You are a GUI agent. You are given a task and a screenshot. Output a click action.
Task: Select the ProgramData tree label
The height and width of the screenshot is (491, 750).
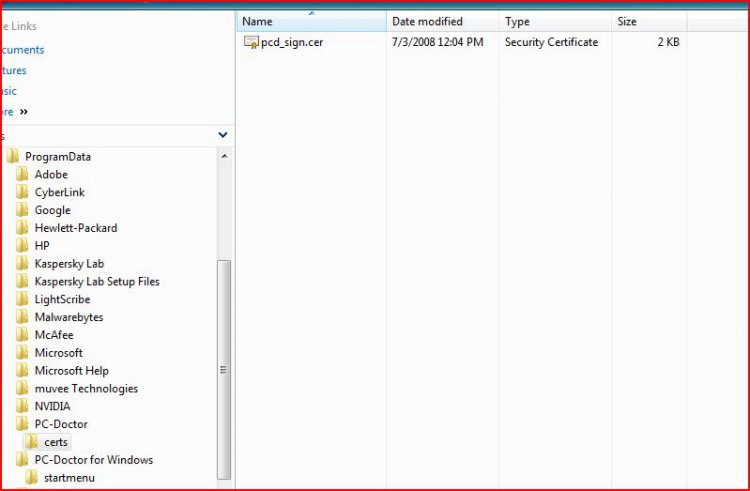point(58,156)
